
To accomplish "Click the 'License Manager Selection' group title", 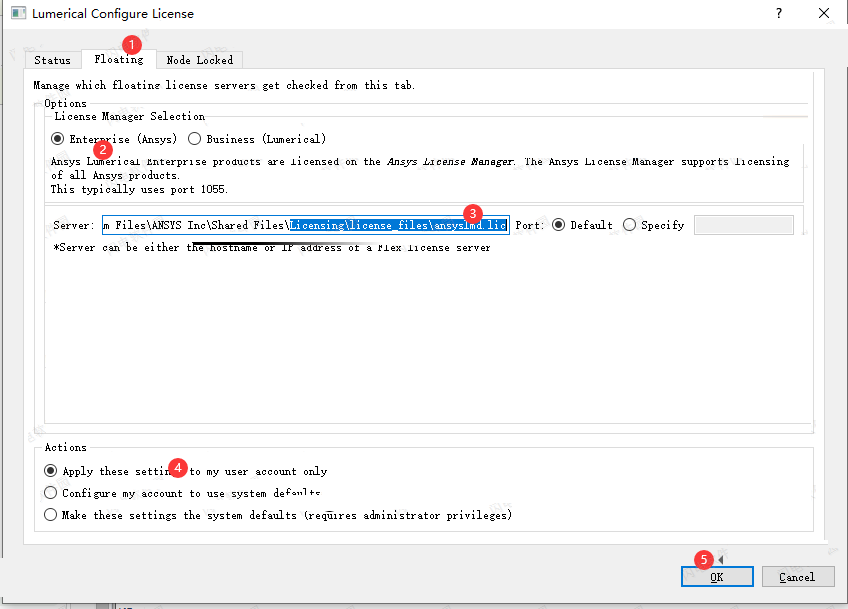I will (130, 116).
